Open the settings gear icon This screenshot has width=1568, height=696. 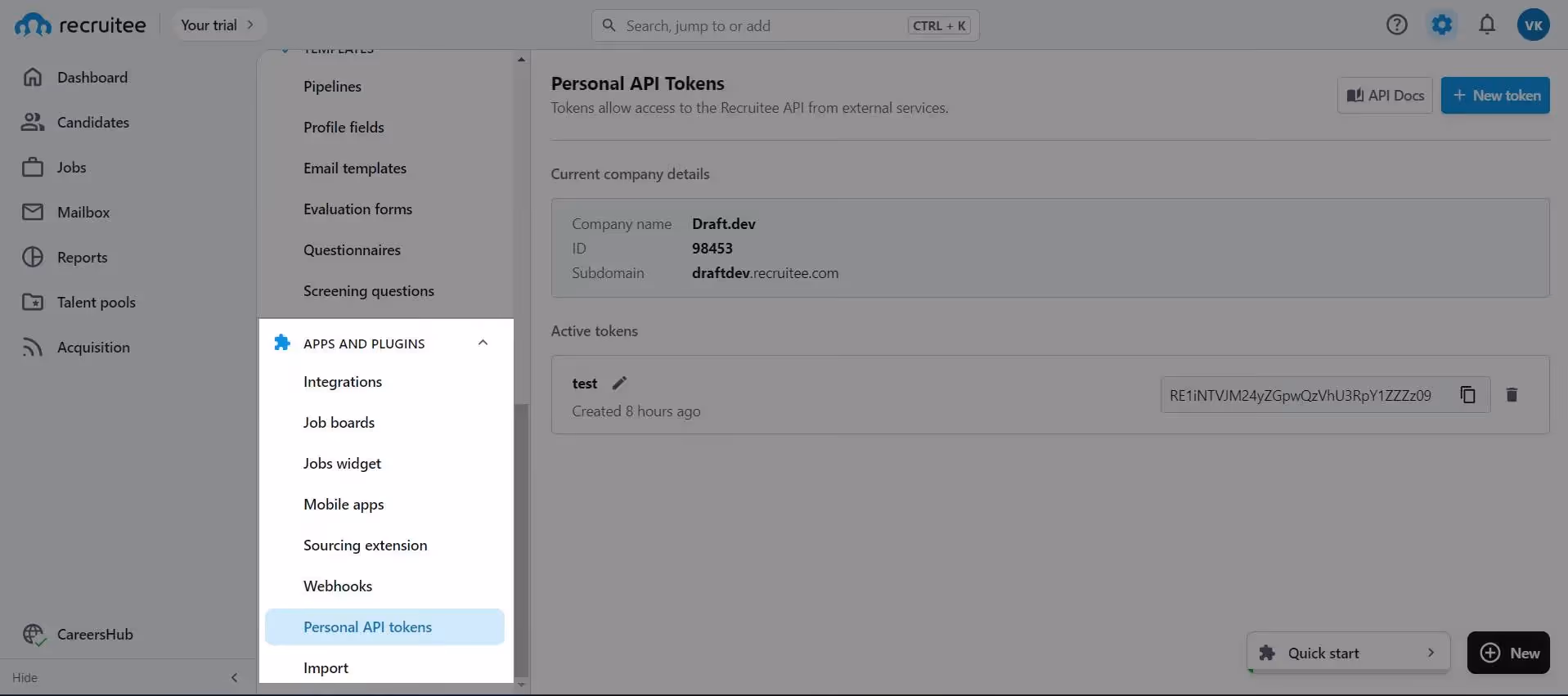pyautogui.click(x=1442, y=25)
